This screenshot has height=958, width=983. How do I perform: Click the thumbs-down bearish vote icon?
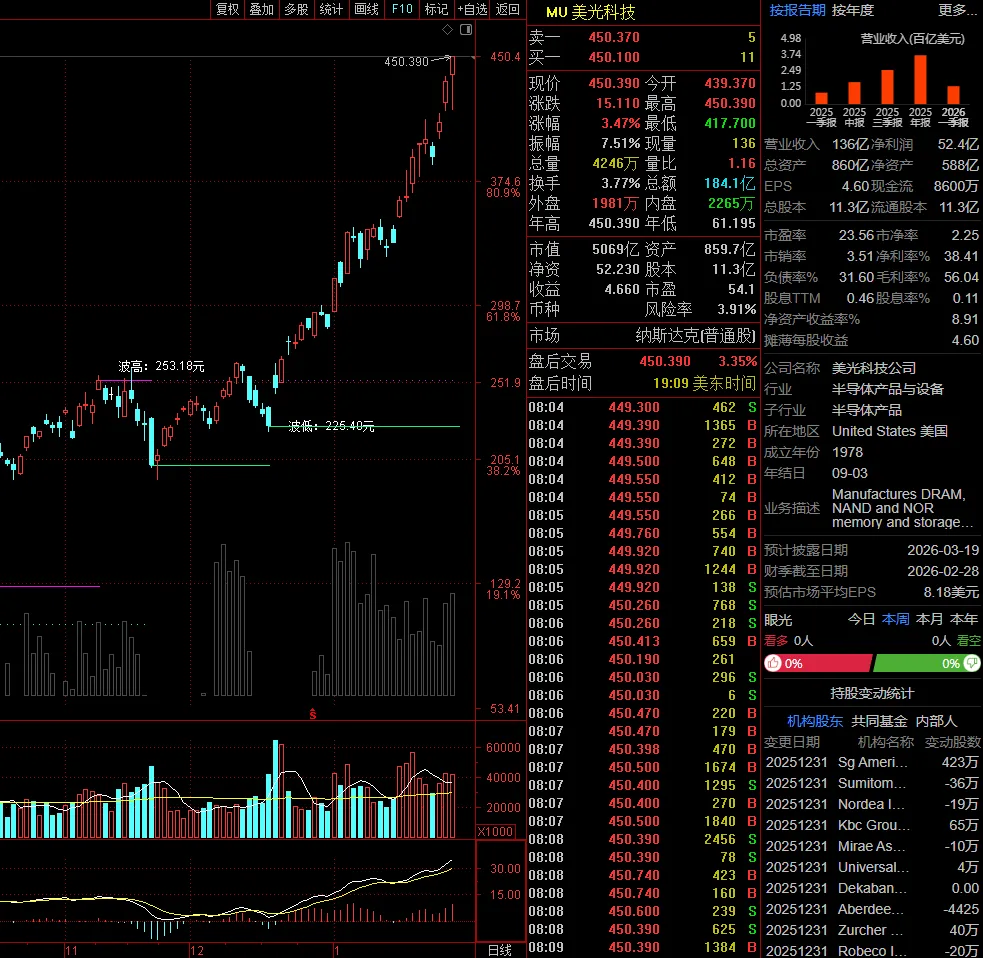[972, 663]
